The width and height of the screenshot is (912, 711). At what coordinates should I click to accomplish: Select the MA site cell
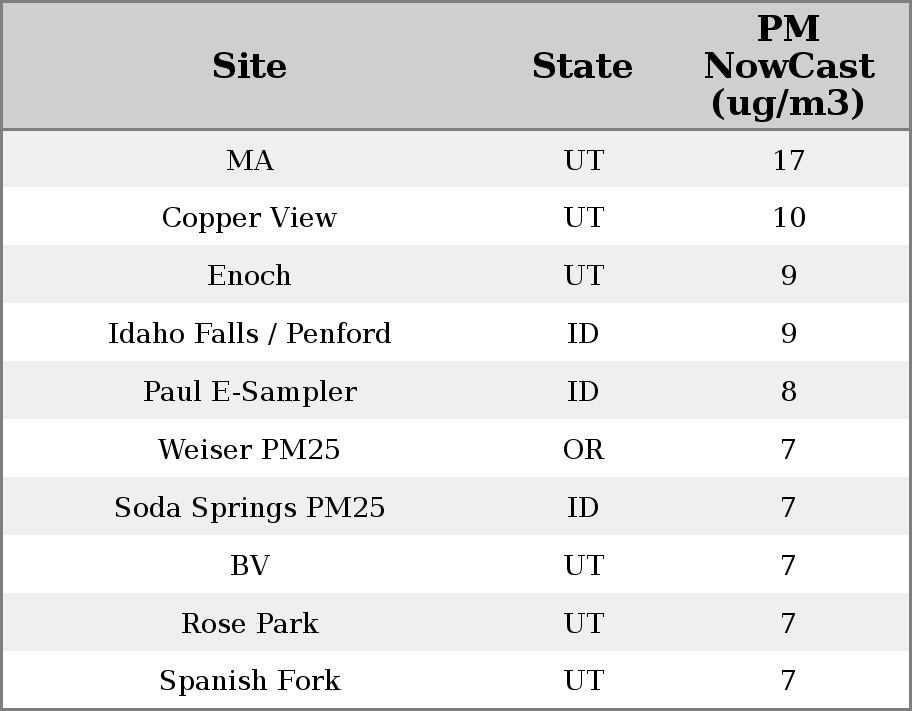click(249, 160)
